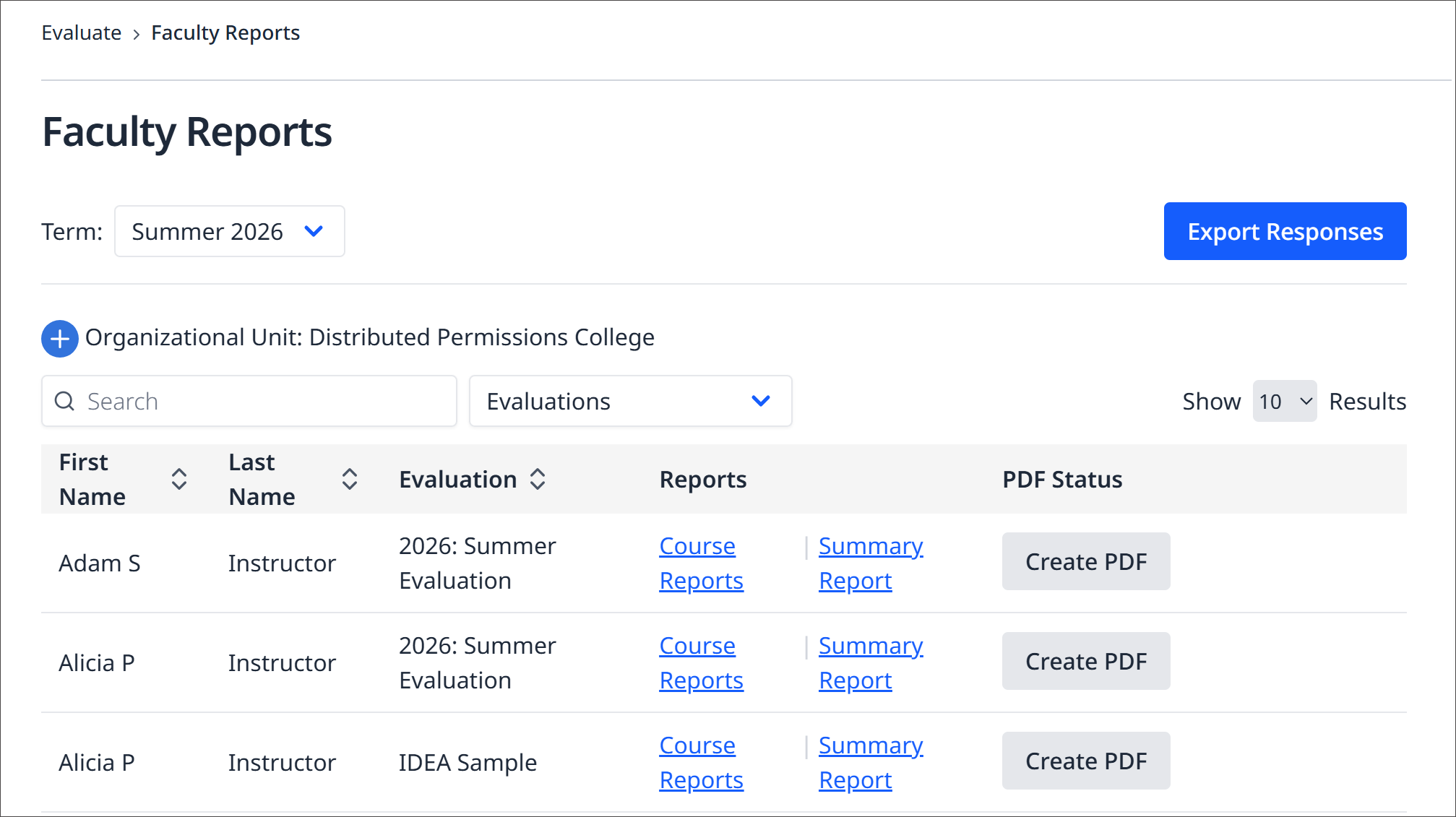This screenshot has width=1456, height=817.
Task: Sort by Last Name column arrows
Action: [350, 479]
